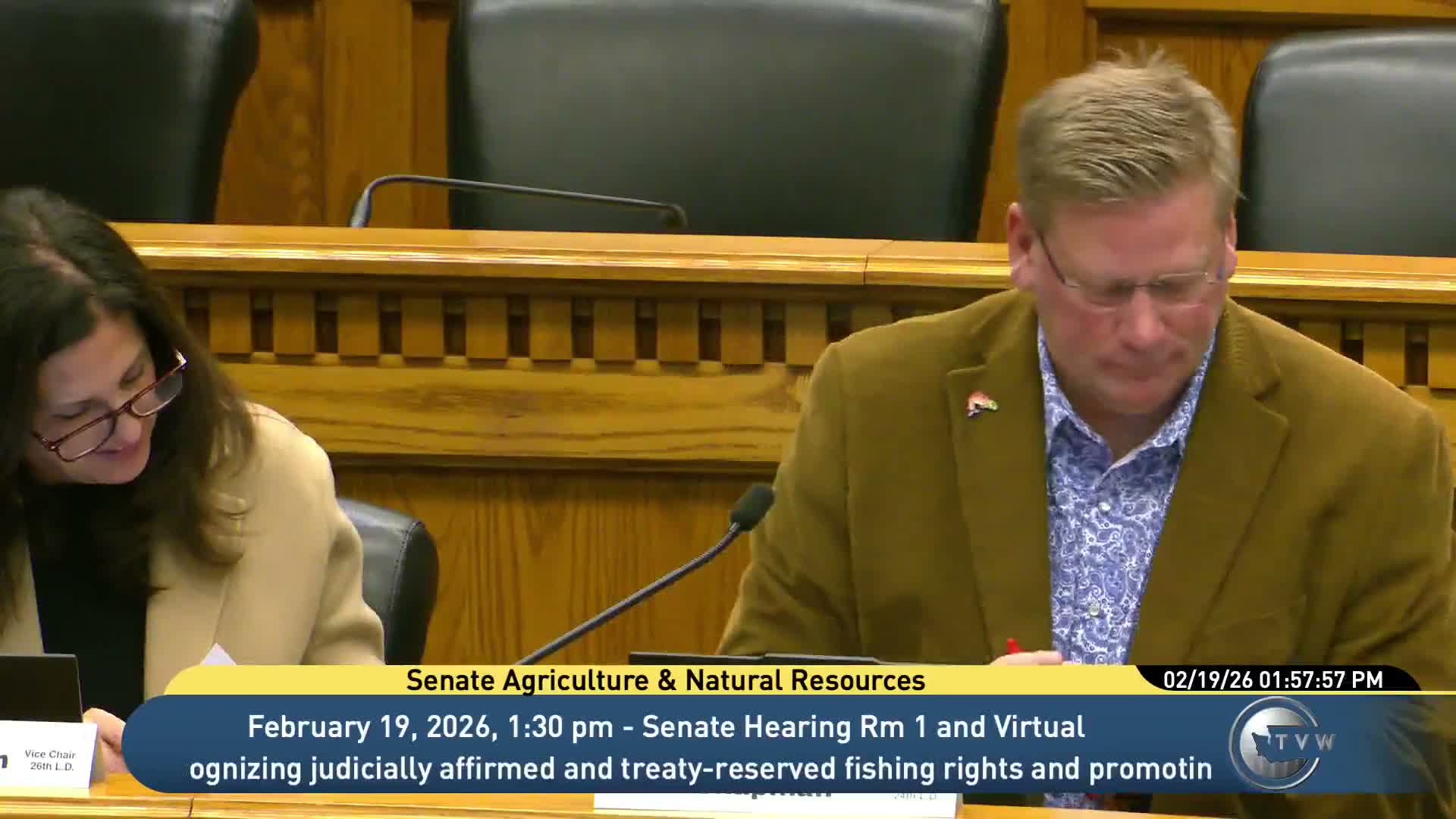Click the 02/19/26 01:57:57 PM timestamp

pos(1272,680)
